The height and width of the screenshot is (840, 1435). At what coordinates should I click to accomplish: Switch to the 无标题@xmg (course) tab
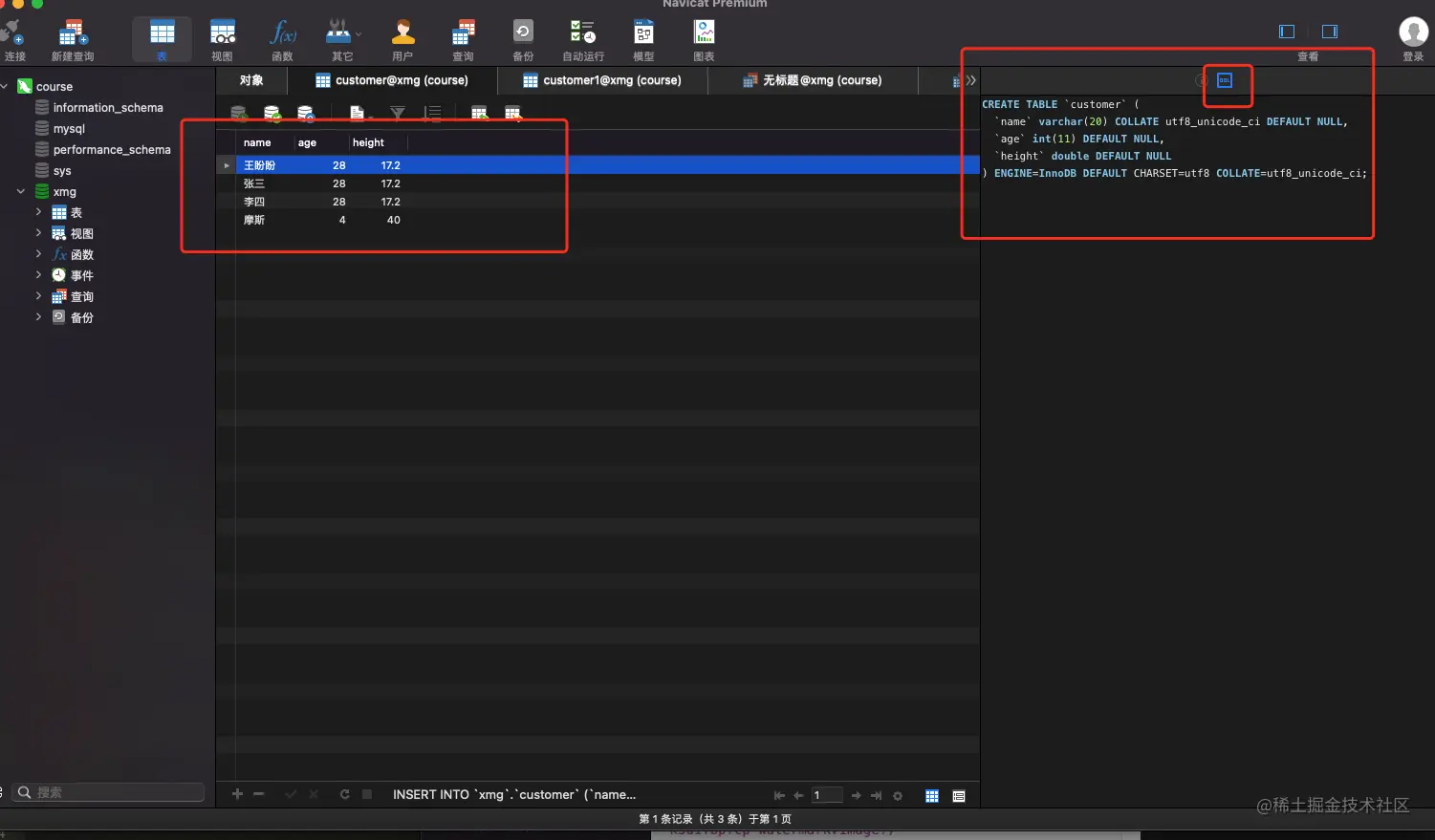coord(813,80)
